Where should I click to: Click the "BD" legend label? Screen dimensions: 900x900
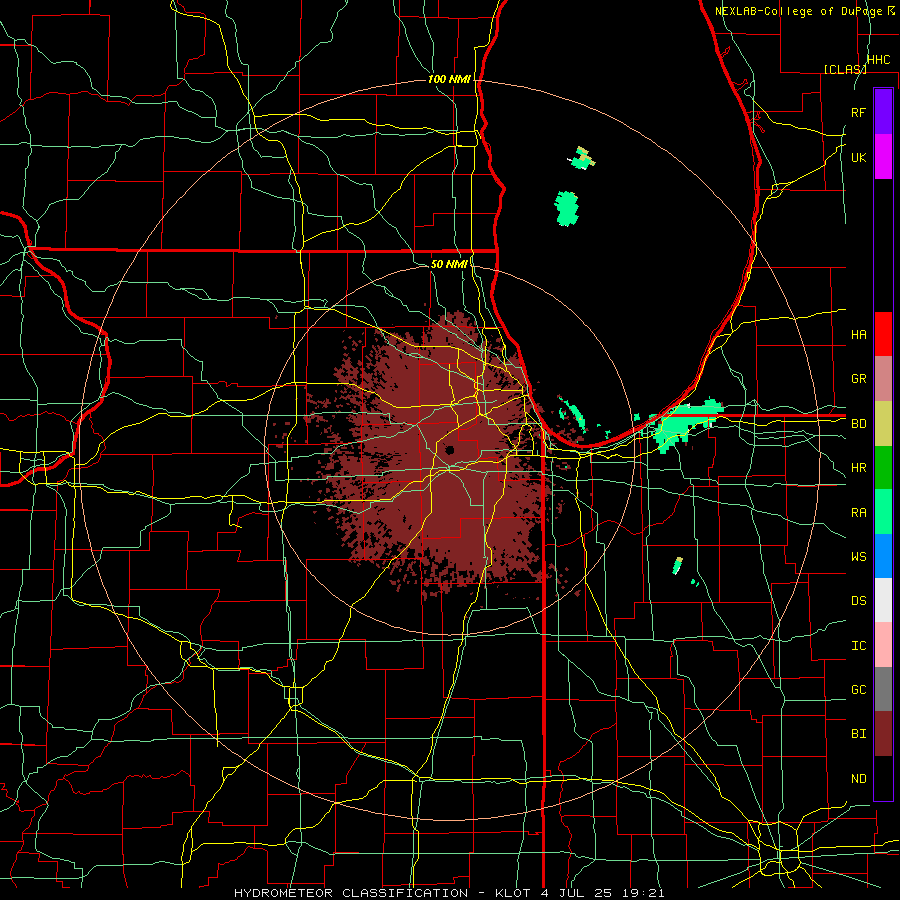859,424
